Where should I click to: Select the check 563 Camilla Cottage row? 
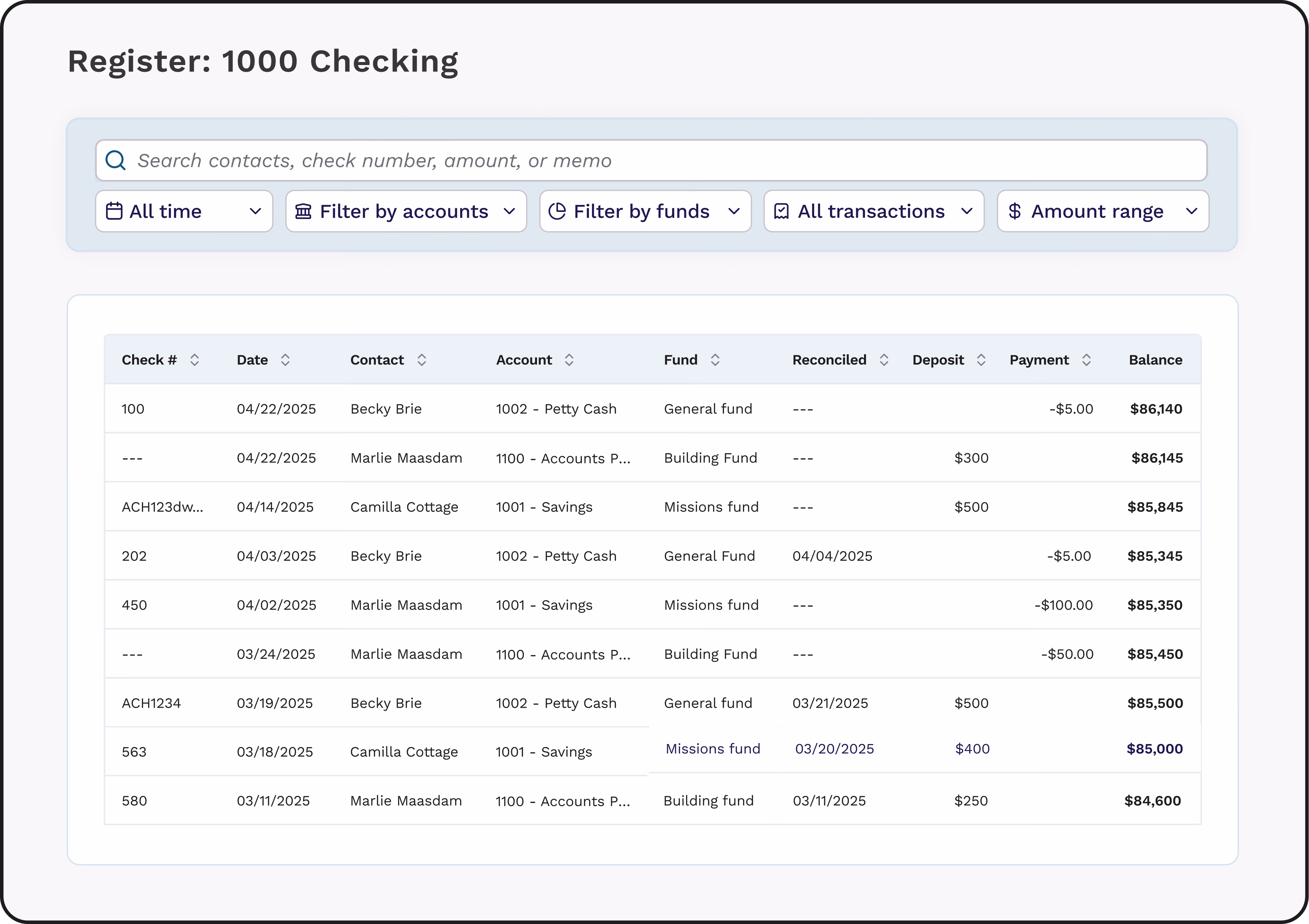click(653, 751)
